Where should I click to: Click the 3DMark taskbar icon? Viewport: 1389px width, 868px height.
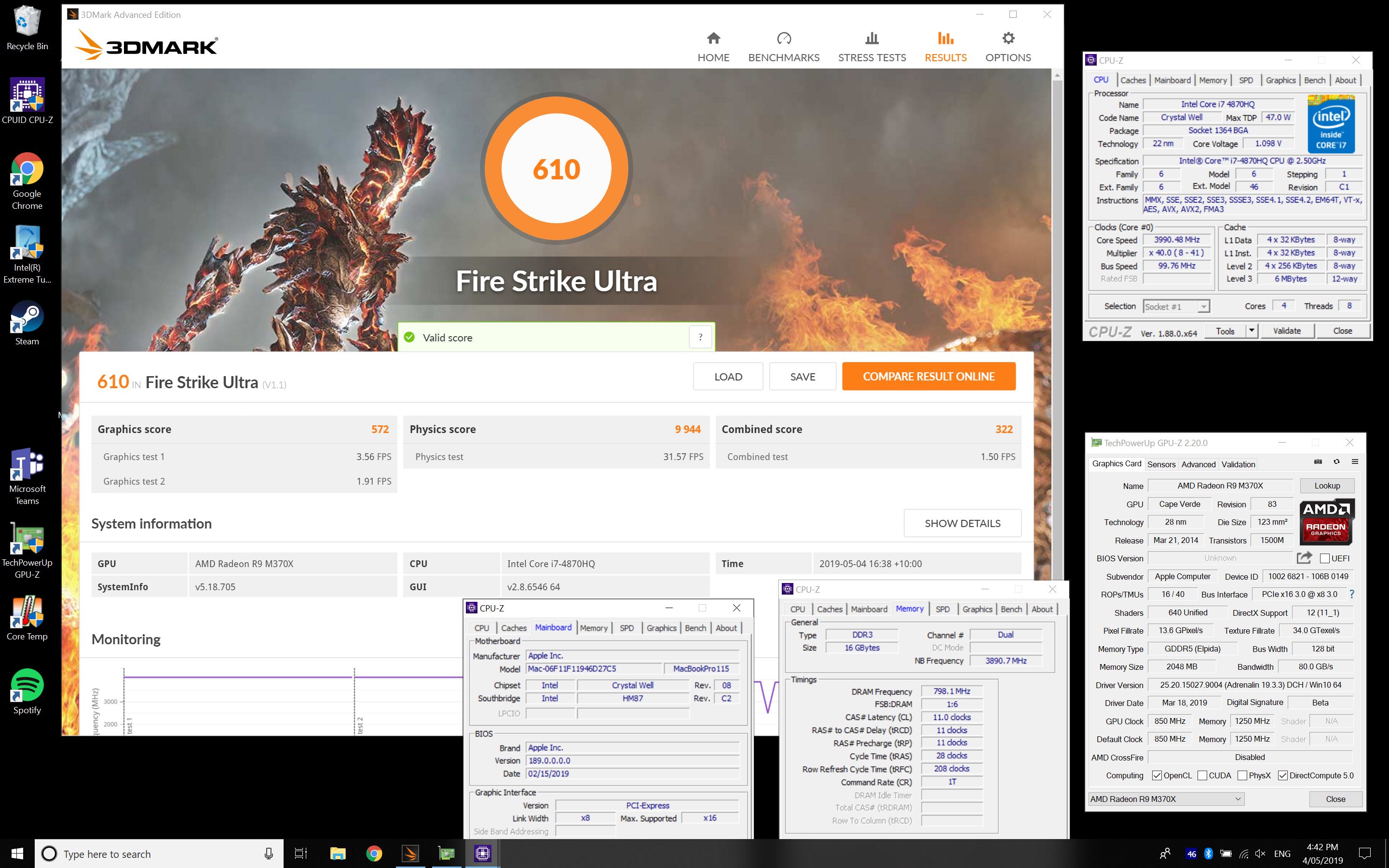click(410, 854)
